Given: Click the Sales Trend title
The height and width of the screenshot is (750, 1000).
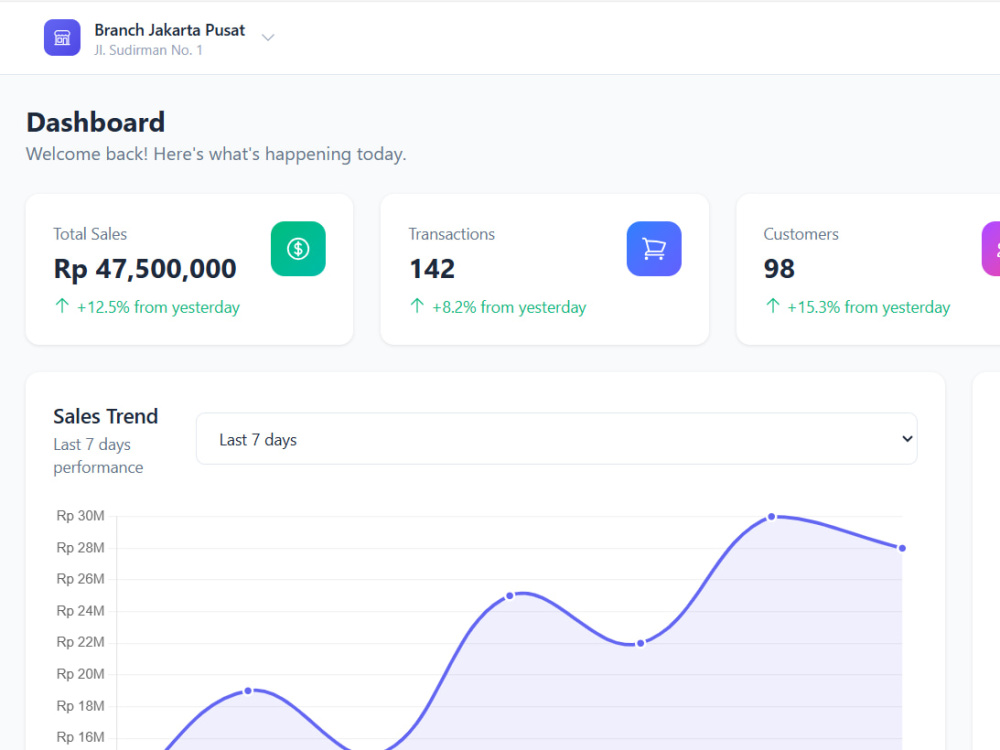Looking at the screenshot, I should tap(106, 416).
